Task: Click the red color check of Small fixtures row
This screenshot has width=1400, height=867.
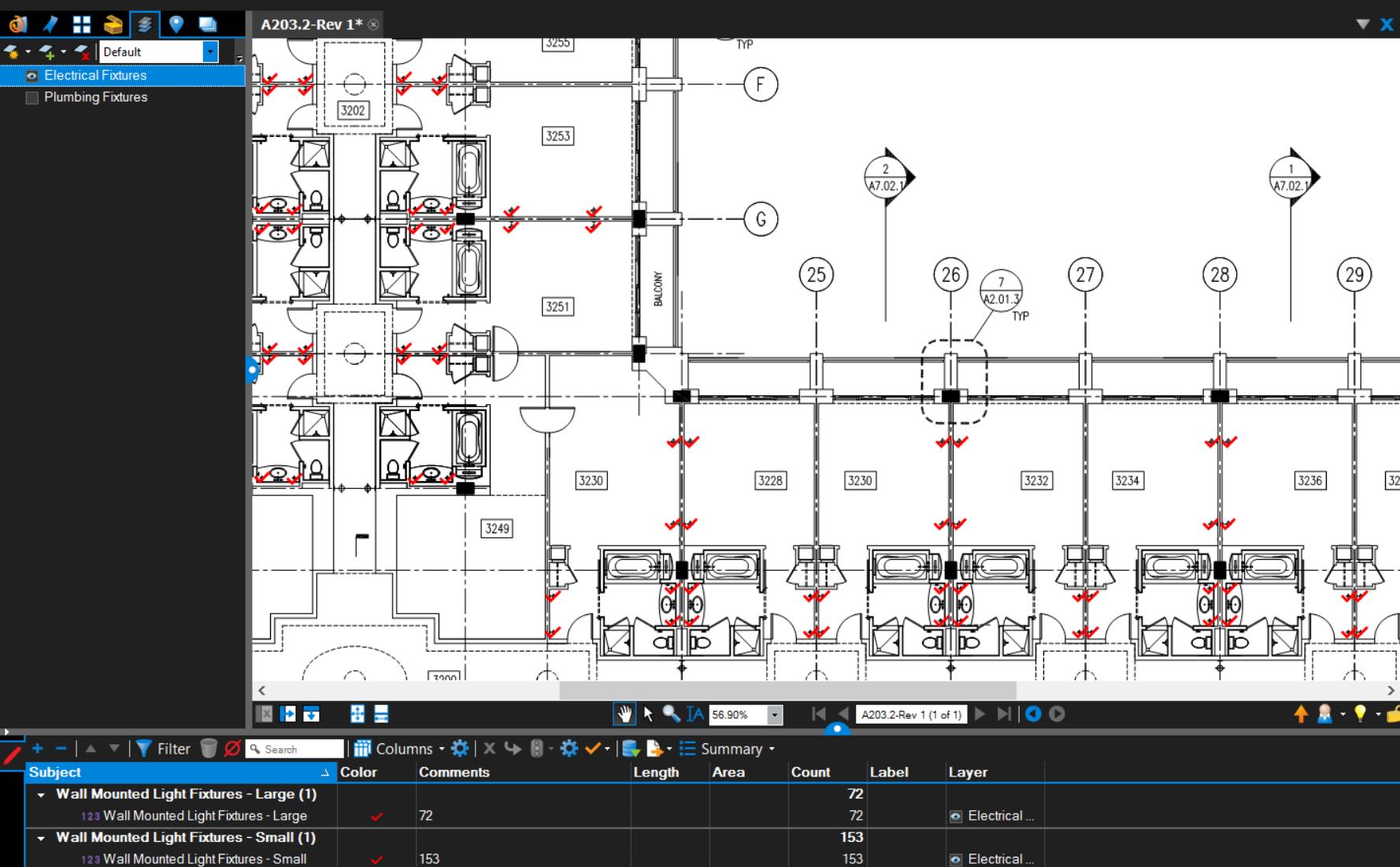Action: tap(376, 860)
